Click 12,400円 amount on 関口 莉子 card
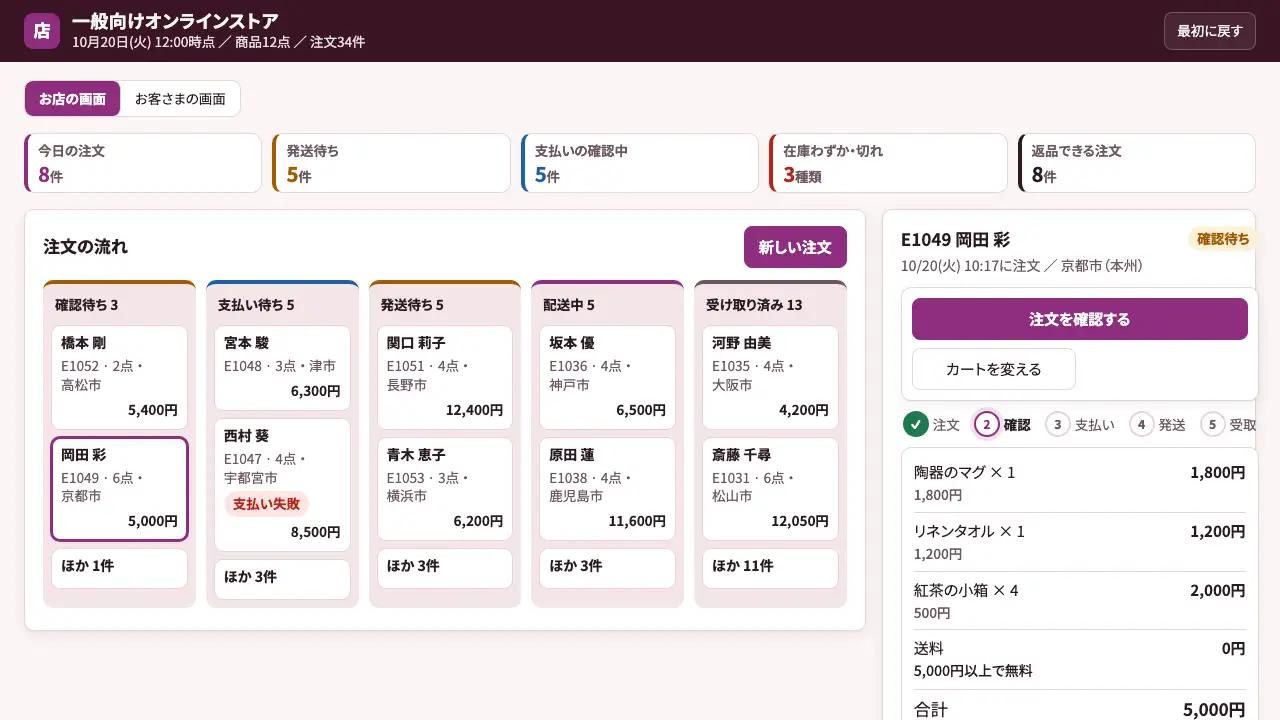This screenshot has width=1280, height=720. click(x=474, y=410)
